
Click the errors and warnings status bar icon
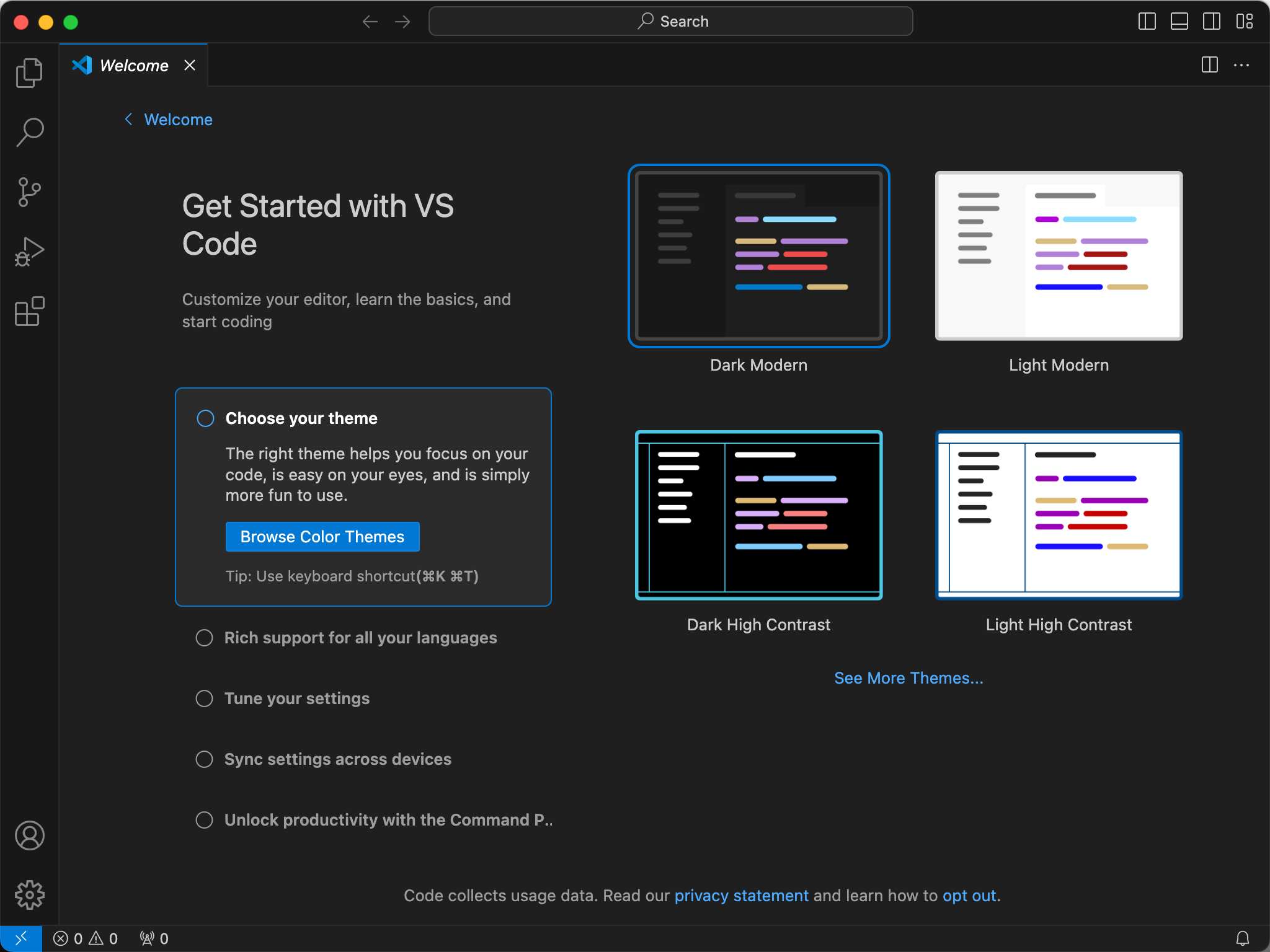(87, 938)
